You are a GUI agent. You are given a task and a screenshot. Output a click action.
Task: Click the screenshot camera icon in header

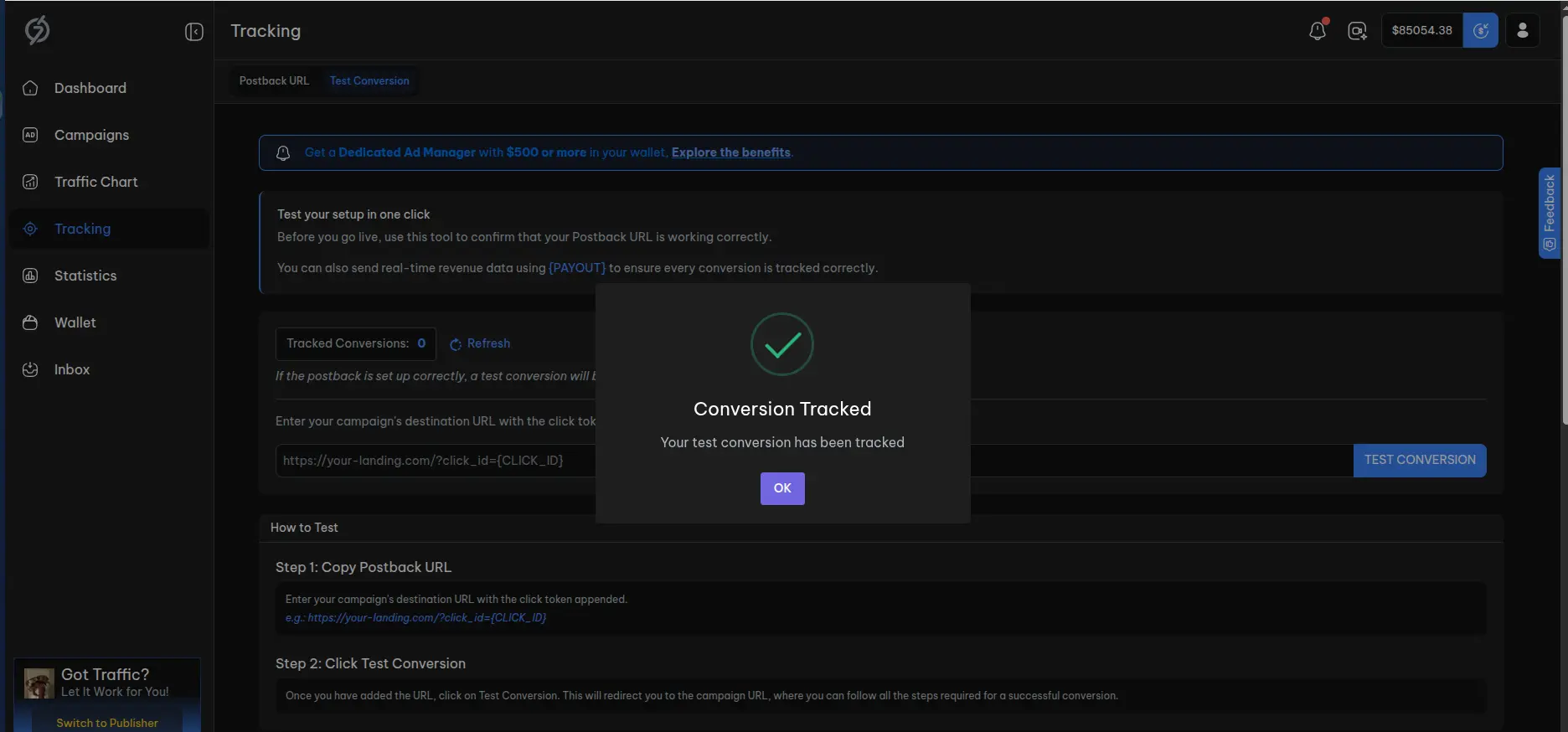point(1357,31)
